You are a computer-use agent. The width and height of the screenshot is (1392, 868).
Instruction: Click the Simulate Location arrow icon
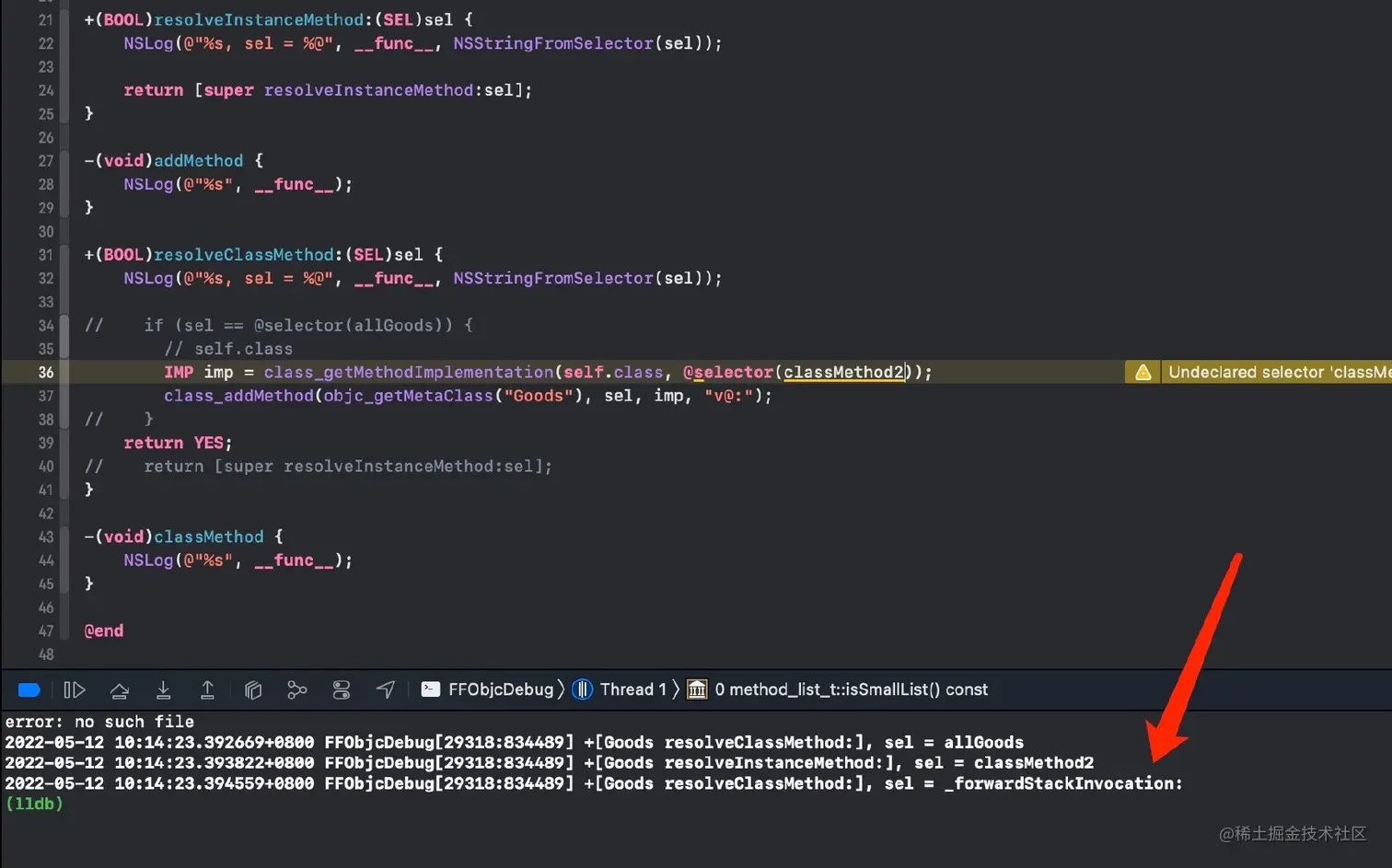click(x=386, y=689)
